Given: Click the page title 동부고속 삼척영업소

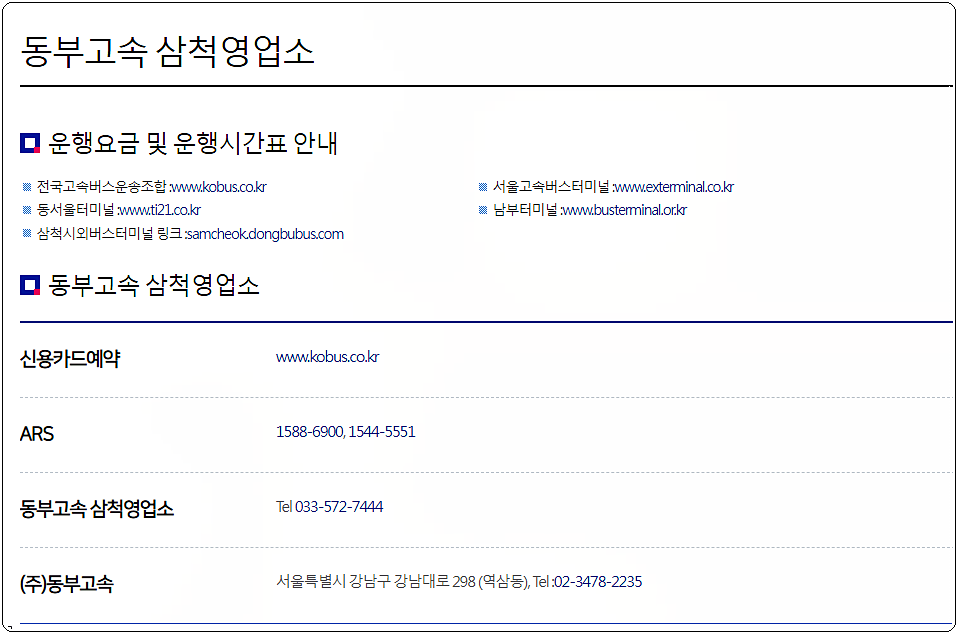Looking at the screenshot, I should click(167, 51).
